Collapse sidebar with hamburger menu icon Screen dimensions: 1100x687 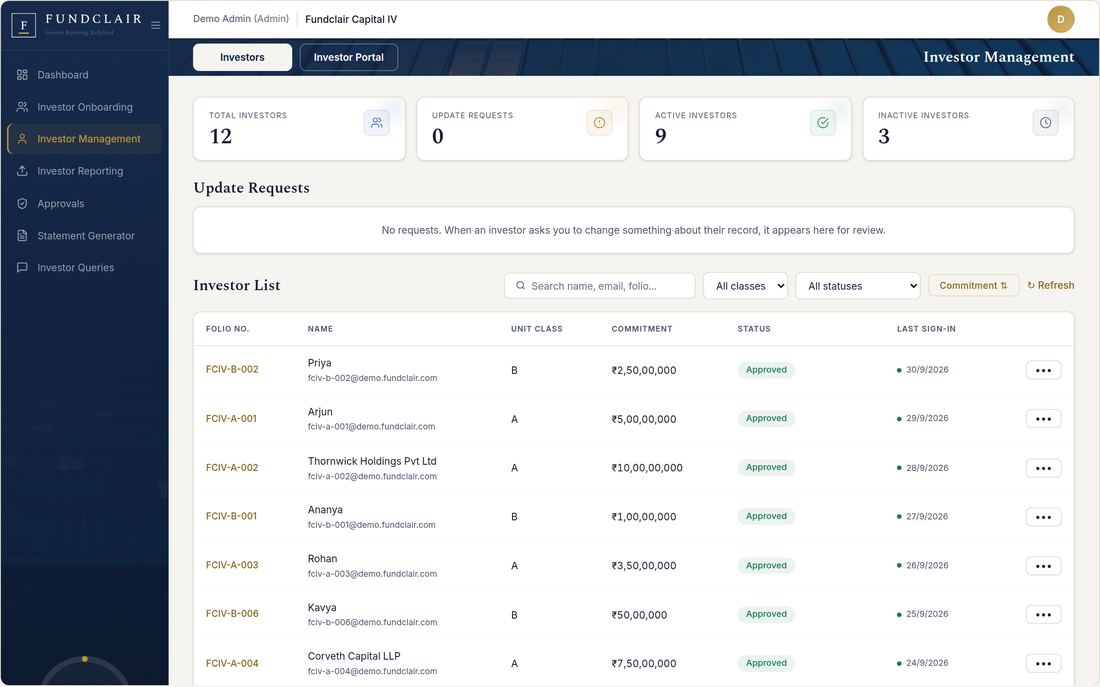point(156,25)
